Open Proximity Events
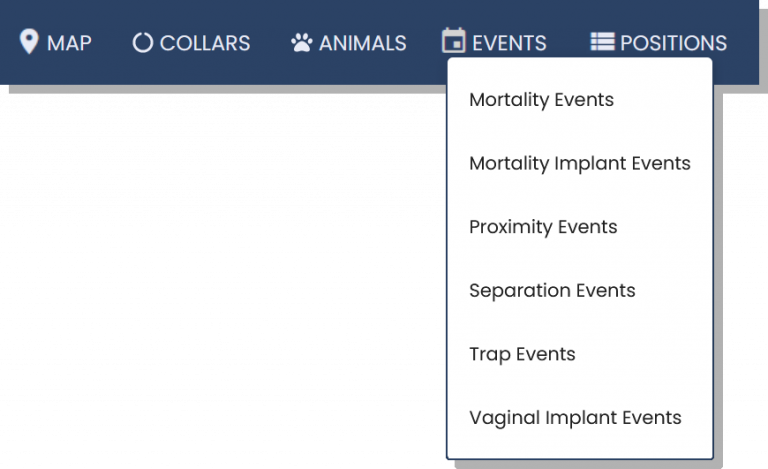Image resolution: width=768 pixels, height=469 pixels. click(x=543, y=227)
